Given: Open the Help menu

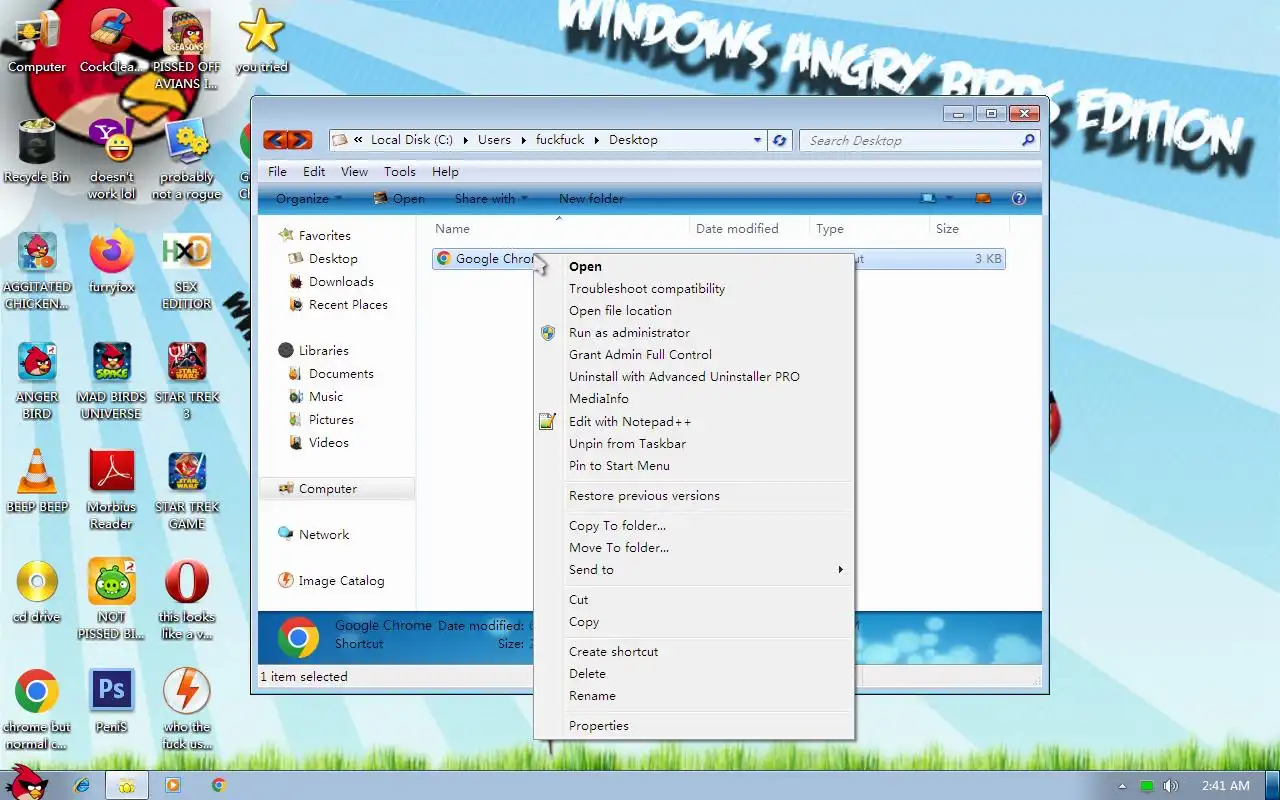Looking at the screenshot, I should coord(445,171).
